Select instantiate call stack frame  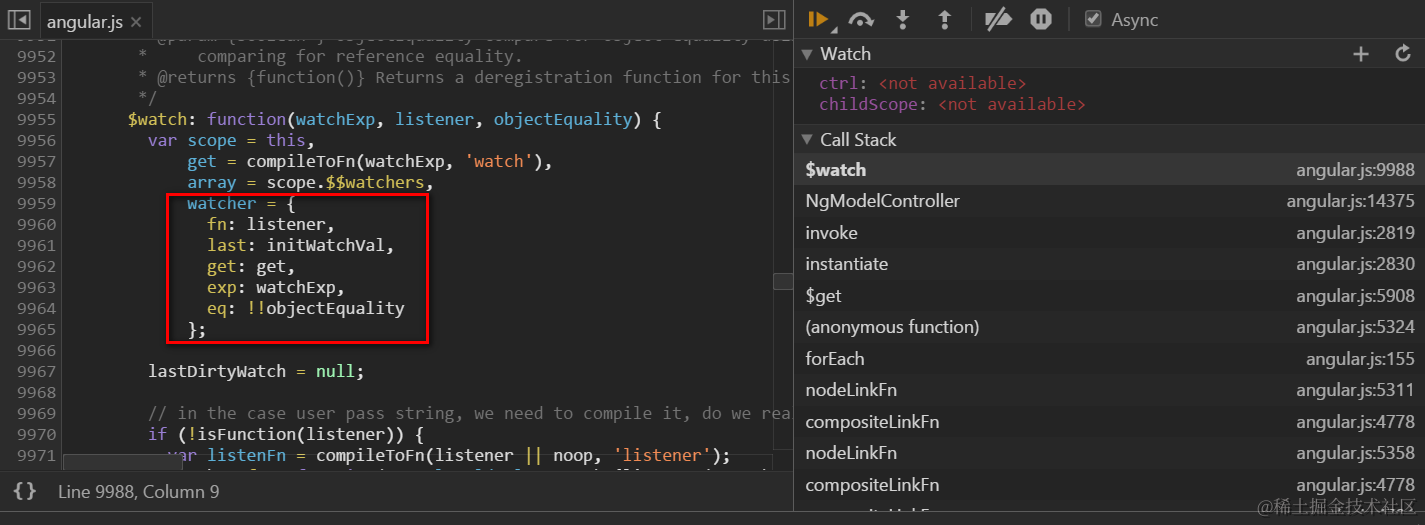(x=1109, y=264)
